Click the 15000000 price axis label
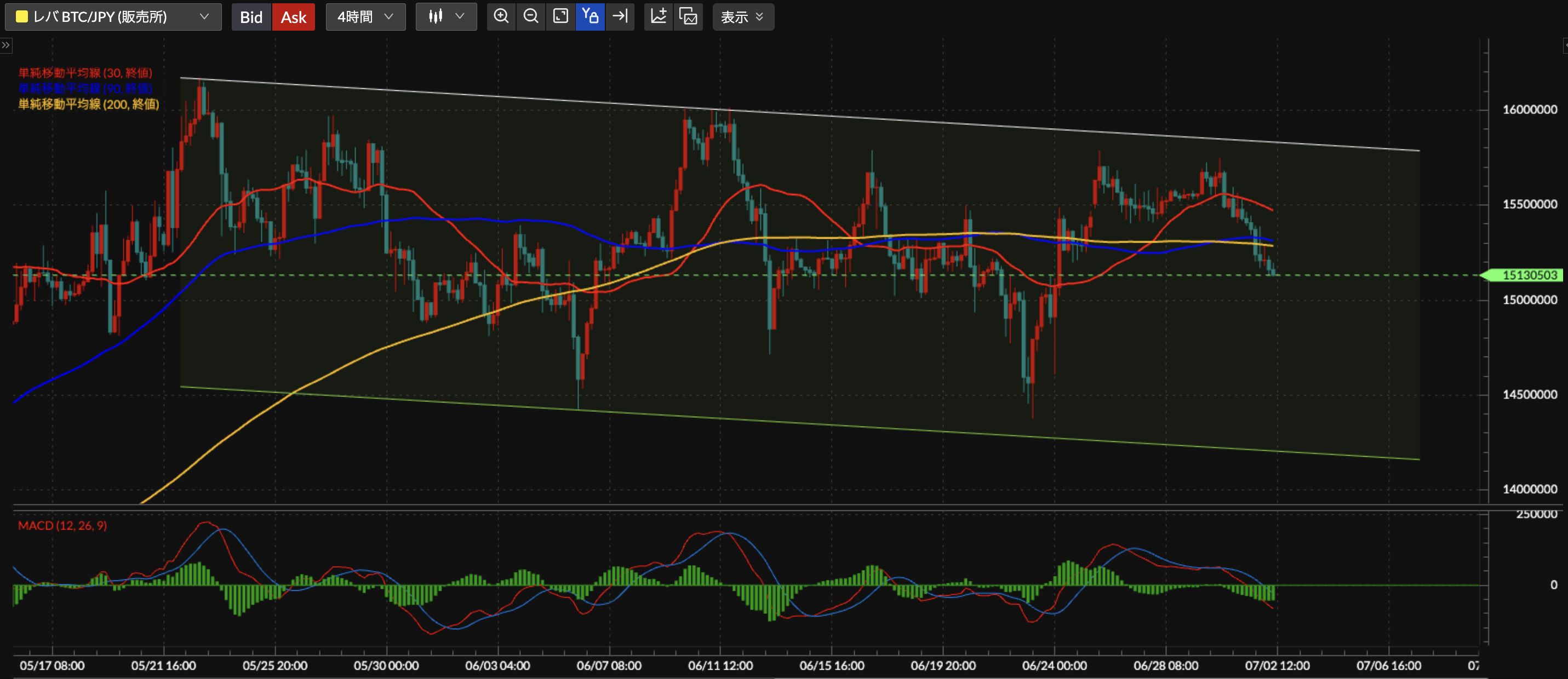Screen dimensions: 1568x679 pos(1530,300)
